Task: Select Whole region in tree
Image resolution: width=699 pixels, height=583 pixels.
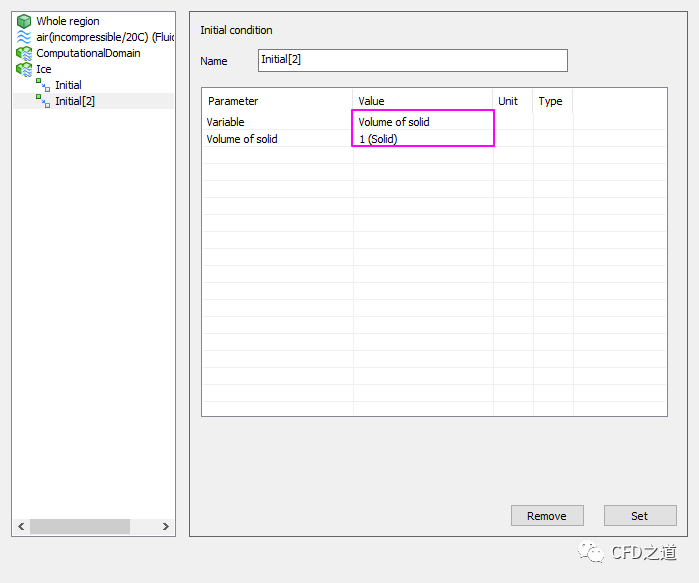Action: click(68, 21)
